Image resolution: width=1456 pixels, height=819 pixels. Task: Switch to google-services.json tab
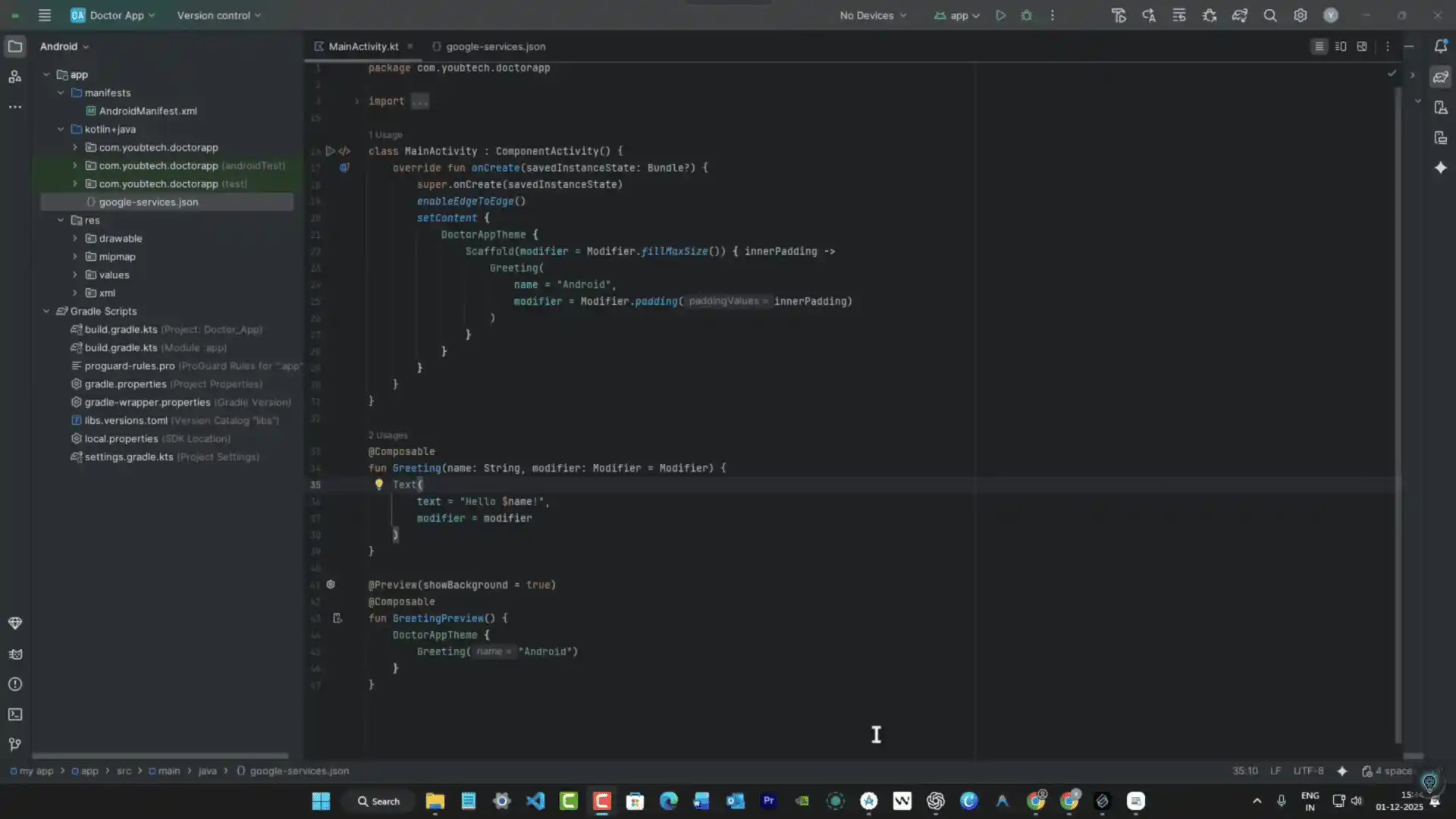coord(488,46)
